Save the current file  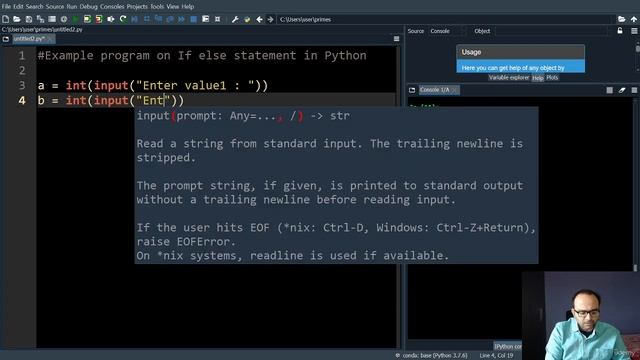click(x=29, y=19)
